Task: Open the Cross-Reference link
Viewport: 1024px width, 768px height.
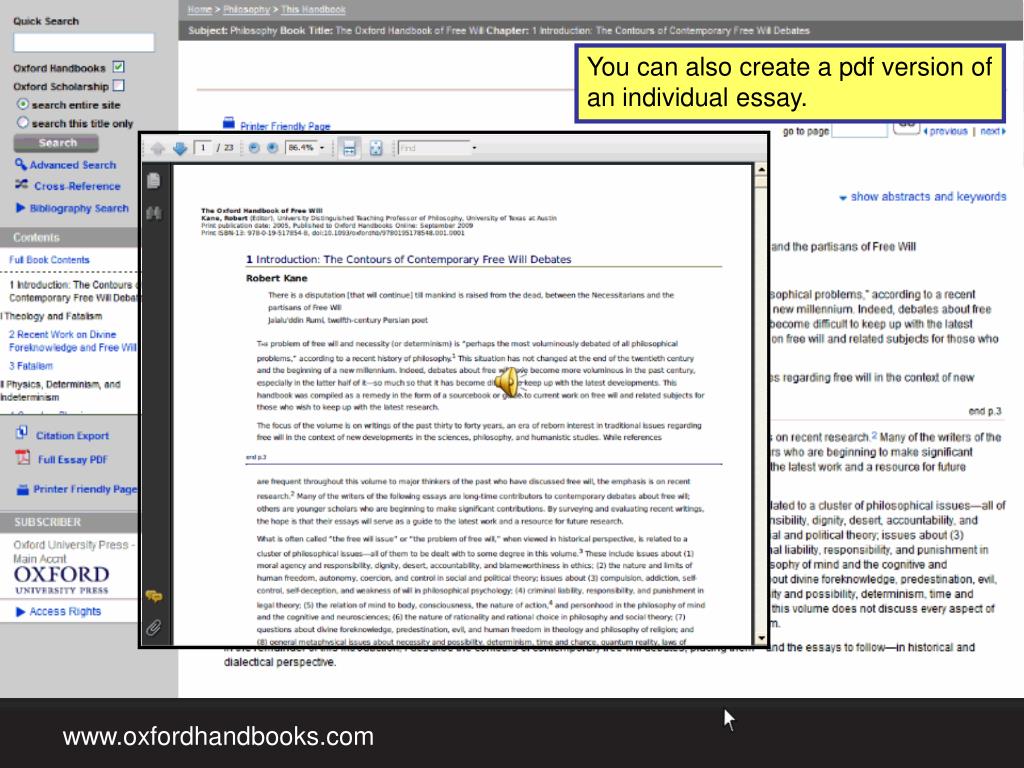Action: 77,186
